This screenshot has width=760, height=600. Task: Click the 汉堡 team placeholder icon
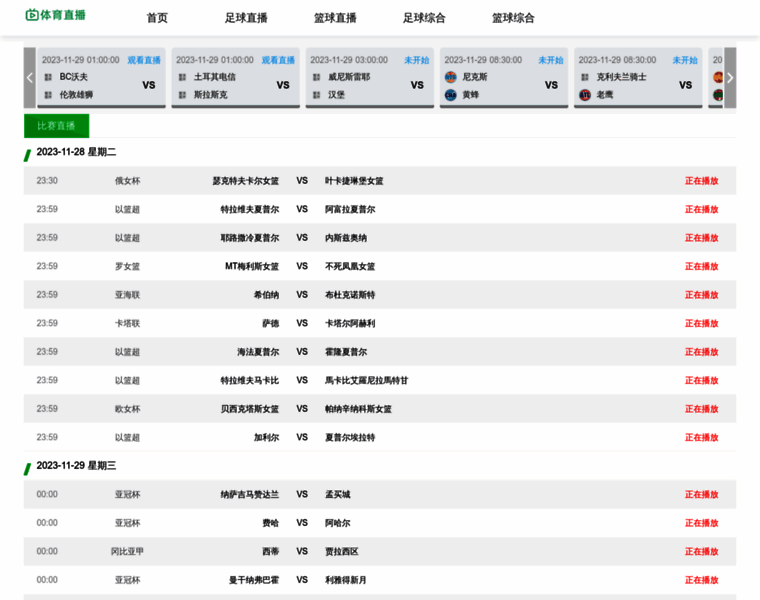pyautogui.click(x=316, y=95)
